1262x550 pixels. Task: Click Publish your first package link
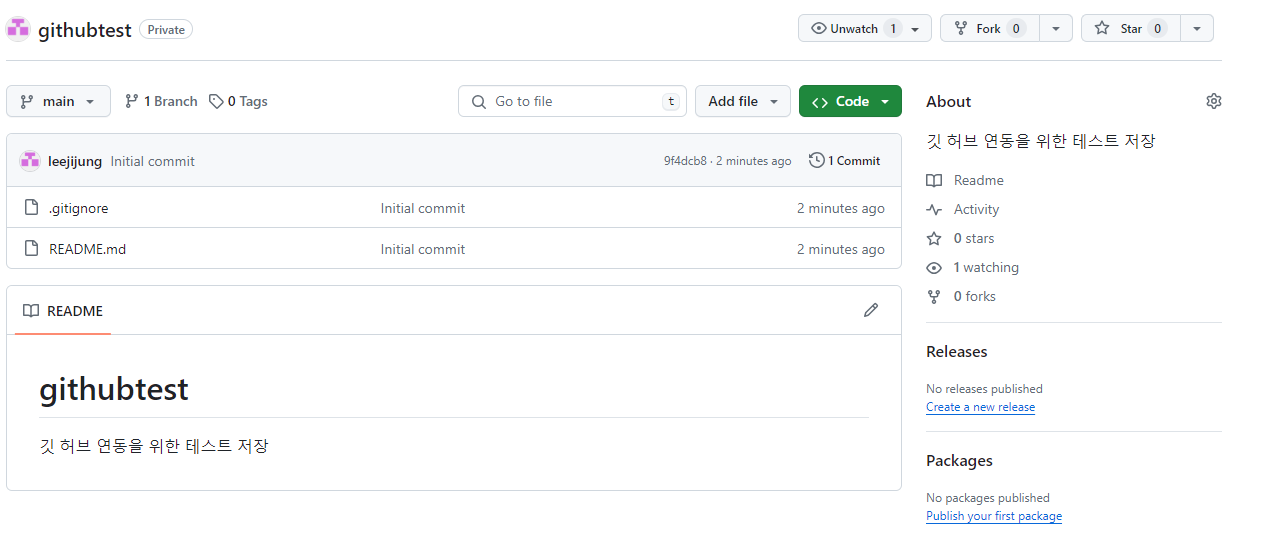994,516
